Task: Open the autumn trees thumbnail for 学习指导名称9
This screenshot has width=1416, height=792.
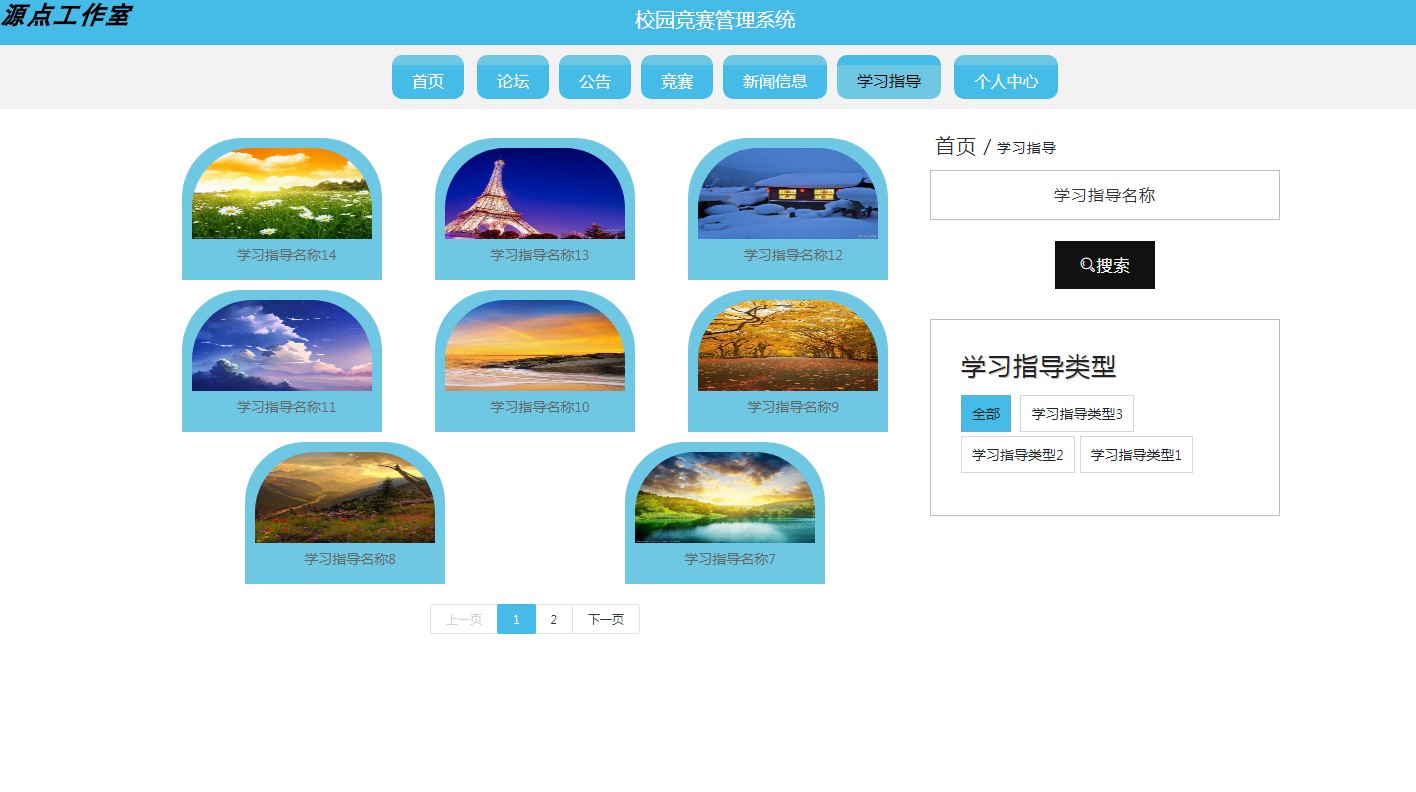Action: [788, 345]
